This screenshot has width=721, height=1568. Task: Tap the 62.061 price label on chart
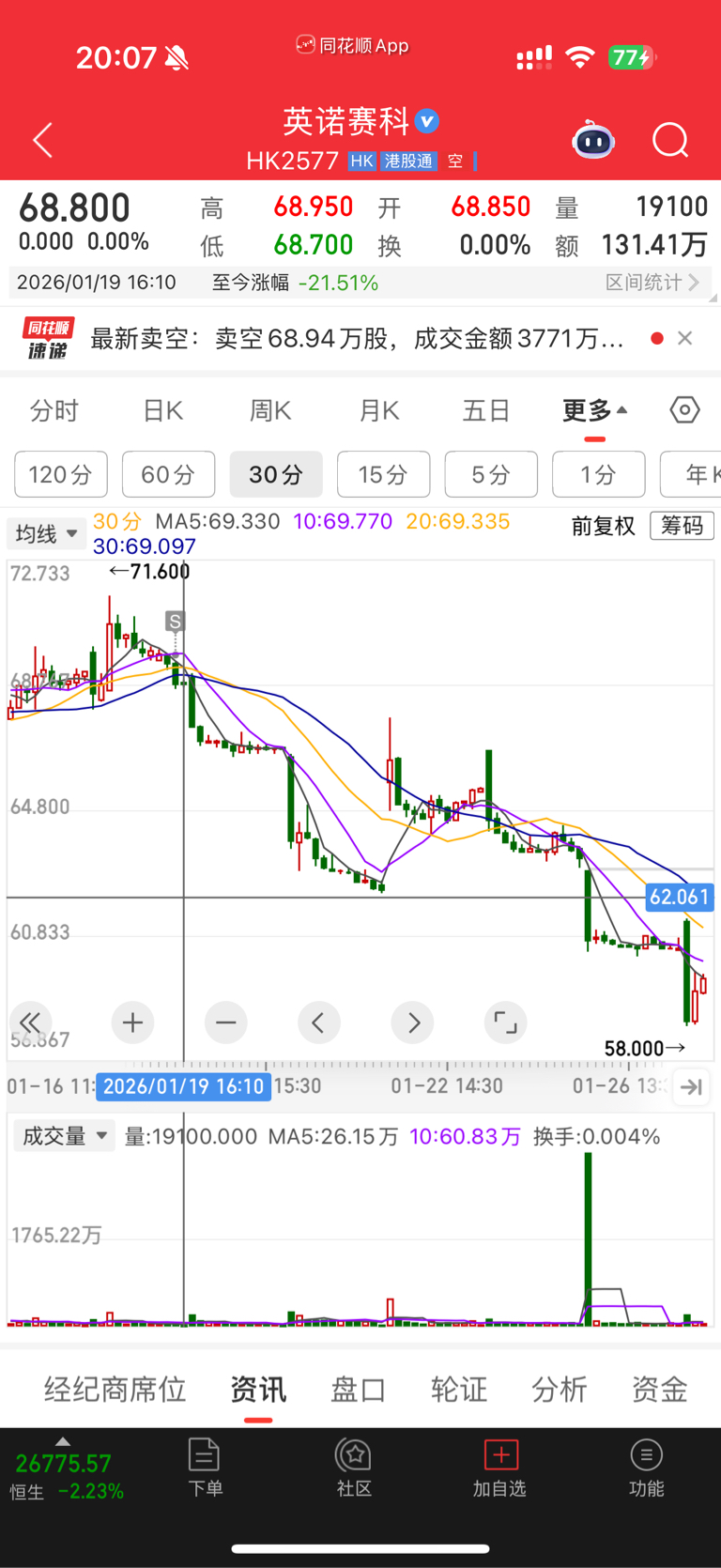coord(680,897)
